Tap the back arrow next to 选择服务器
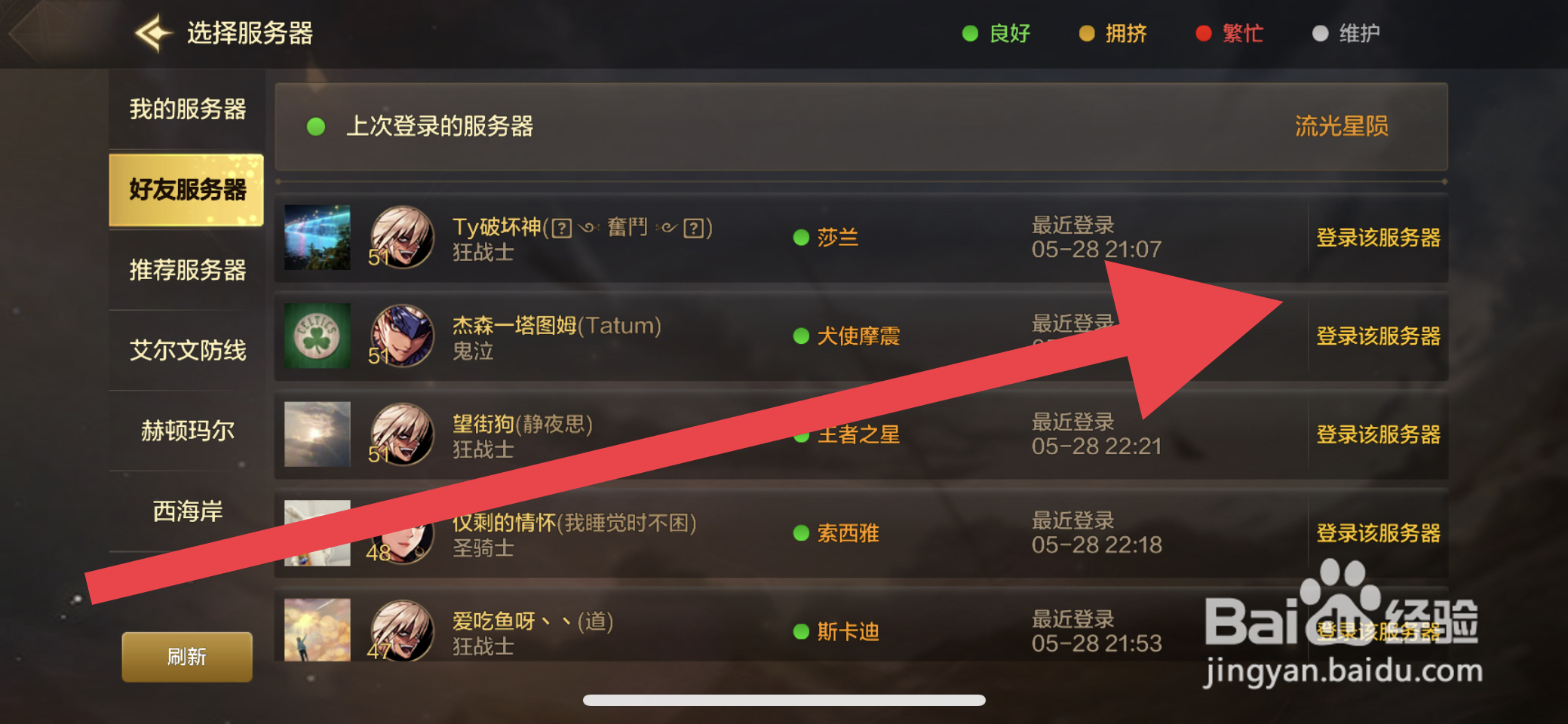 click(x=154, y=33)
